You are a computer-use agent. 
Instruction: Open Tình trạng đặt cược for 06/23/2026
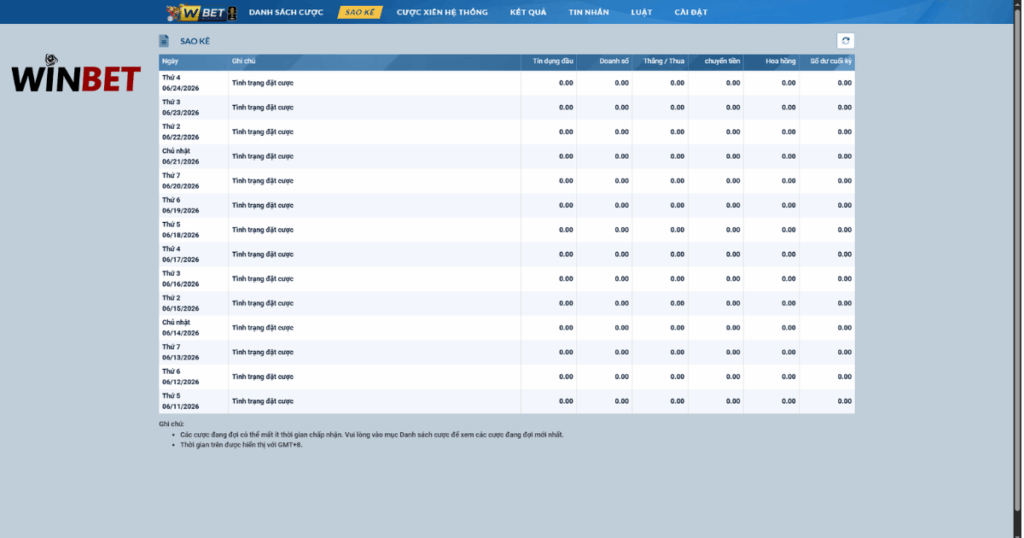(263, 108)
